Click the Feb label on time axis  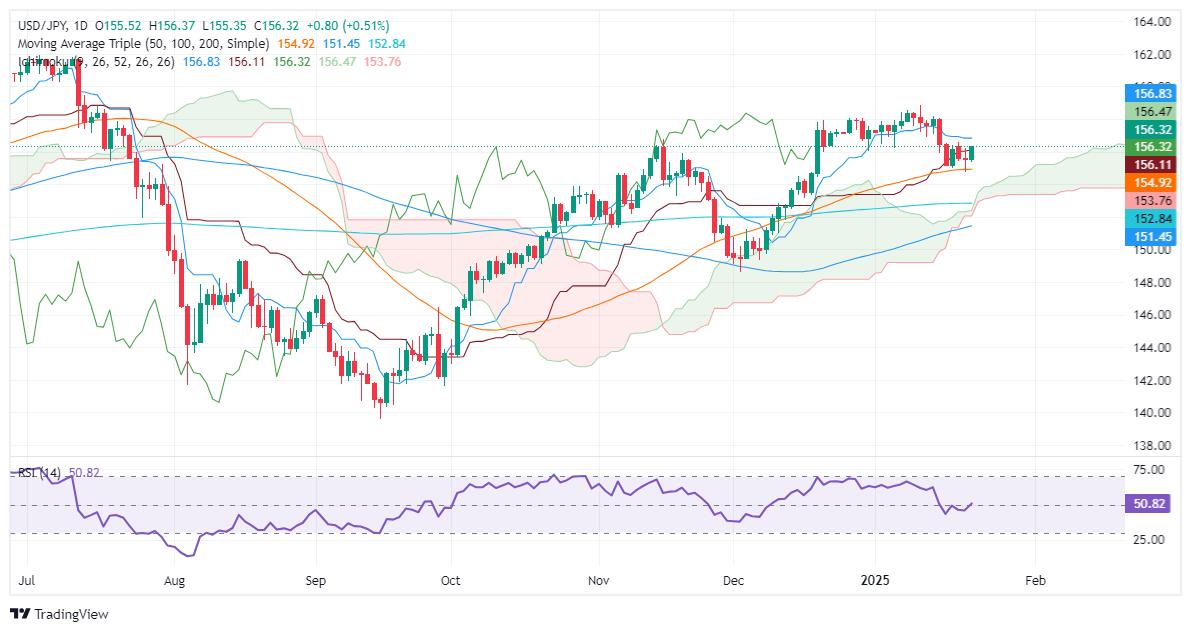(x=1035, y=580)
